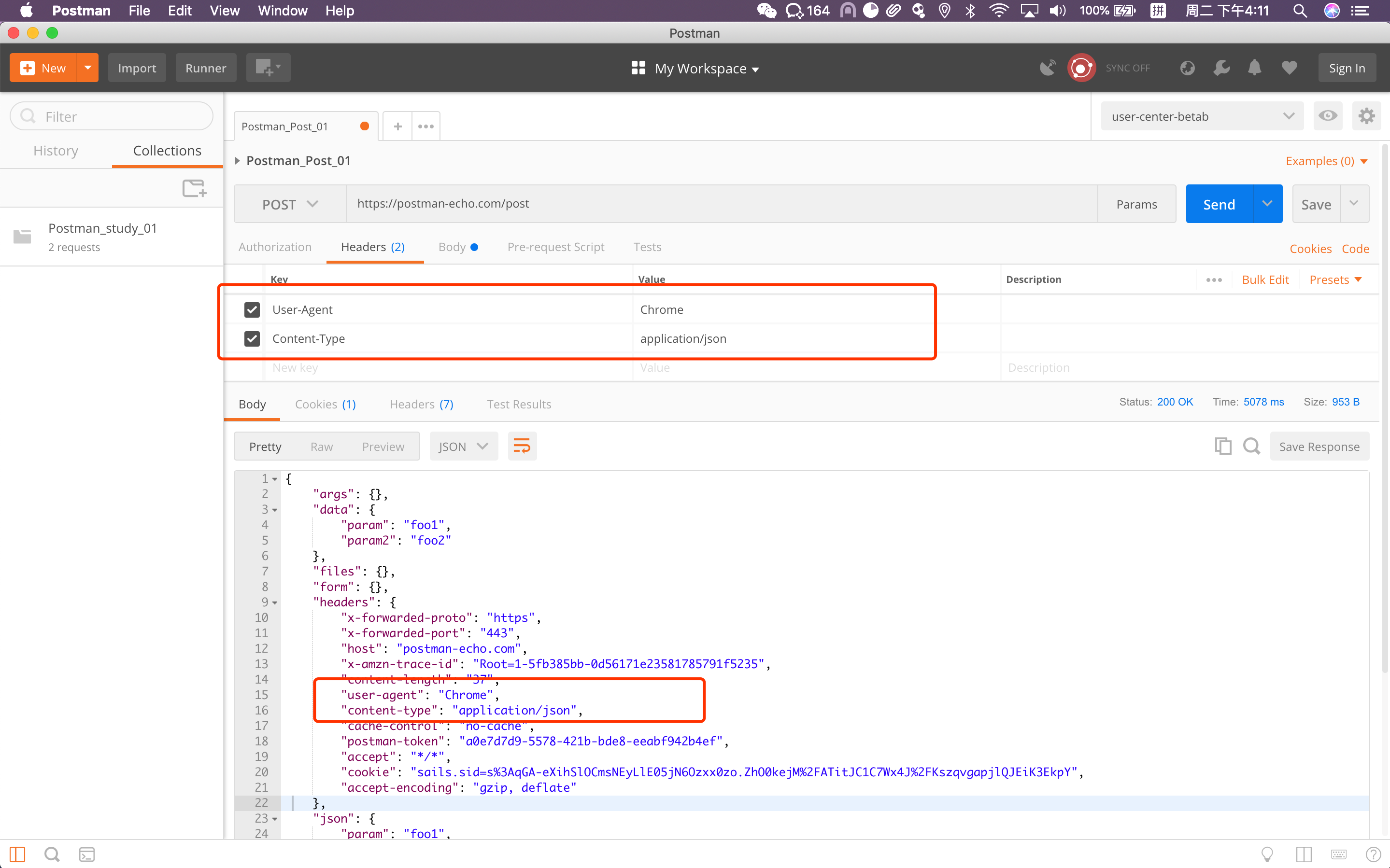Collapse JSON line 3 data object
The height and width of the screenshot is (868, 1390).
coord(275,510)
